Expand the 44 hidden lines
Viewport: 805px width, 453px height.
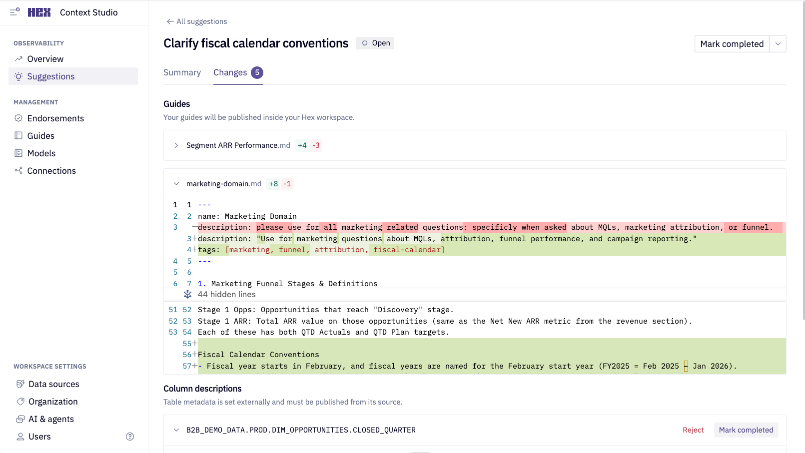point(225,295)
